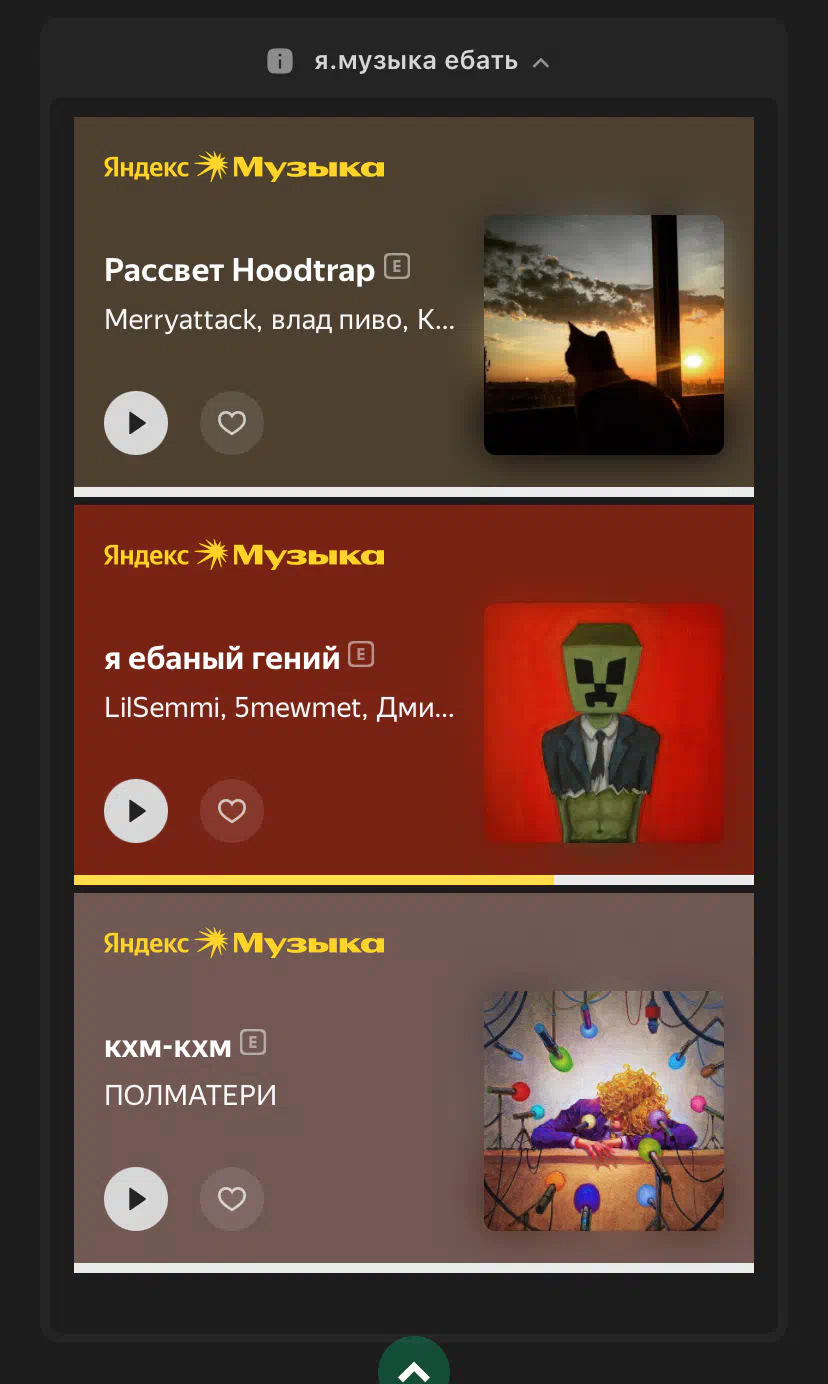This screenshot has width=828, height=1384.
Task: Favorite the кхм-кхм track by ПОЛМАТЕРИ
Action: tap(232, 1199)
